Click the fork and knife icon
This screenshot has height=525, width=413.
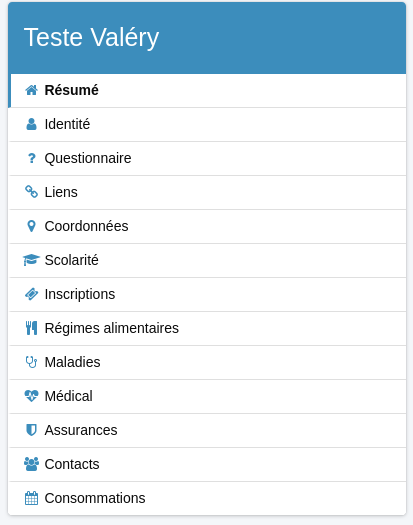tap(31, 328)
